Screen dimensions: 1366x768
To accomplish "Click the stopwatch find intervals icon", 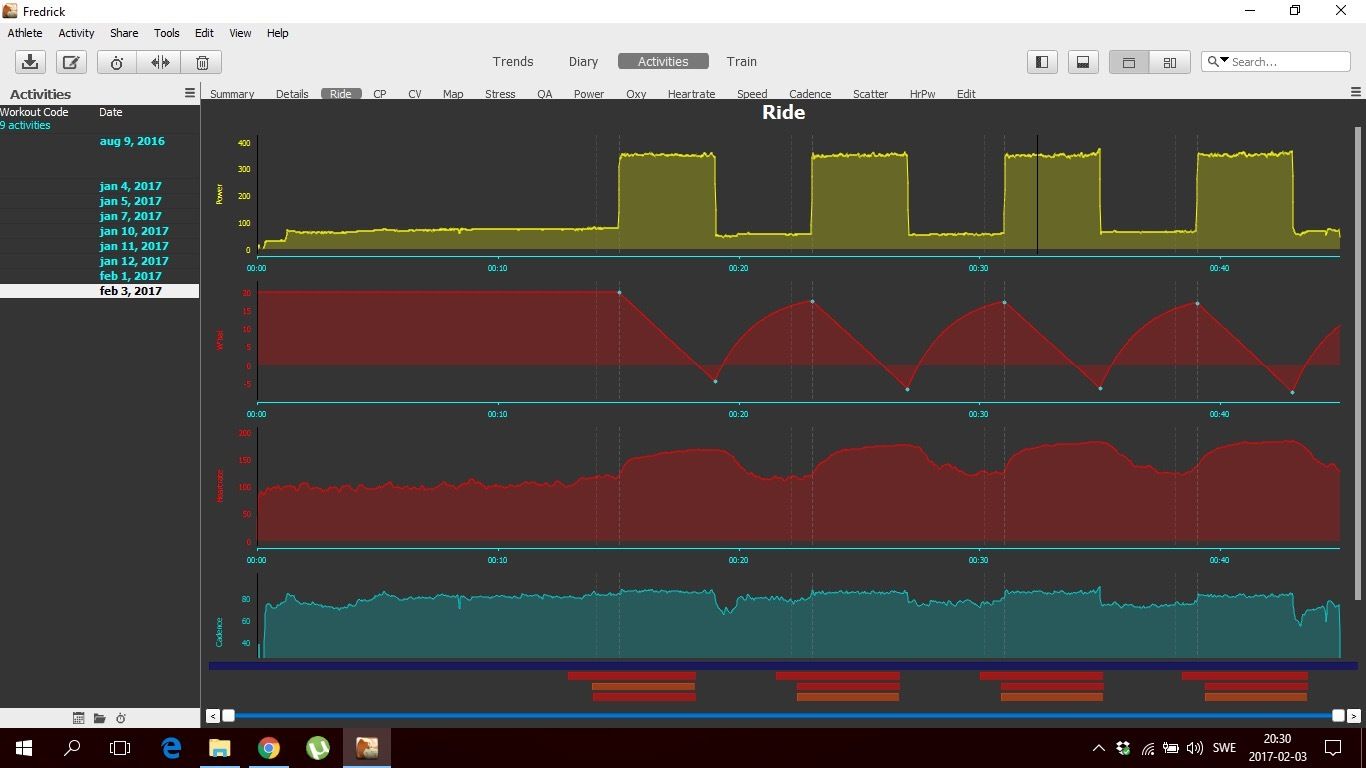I will pos(117,62).
